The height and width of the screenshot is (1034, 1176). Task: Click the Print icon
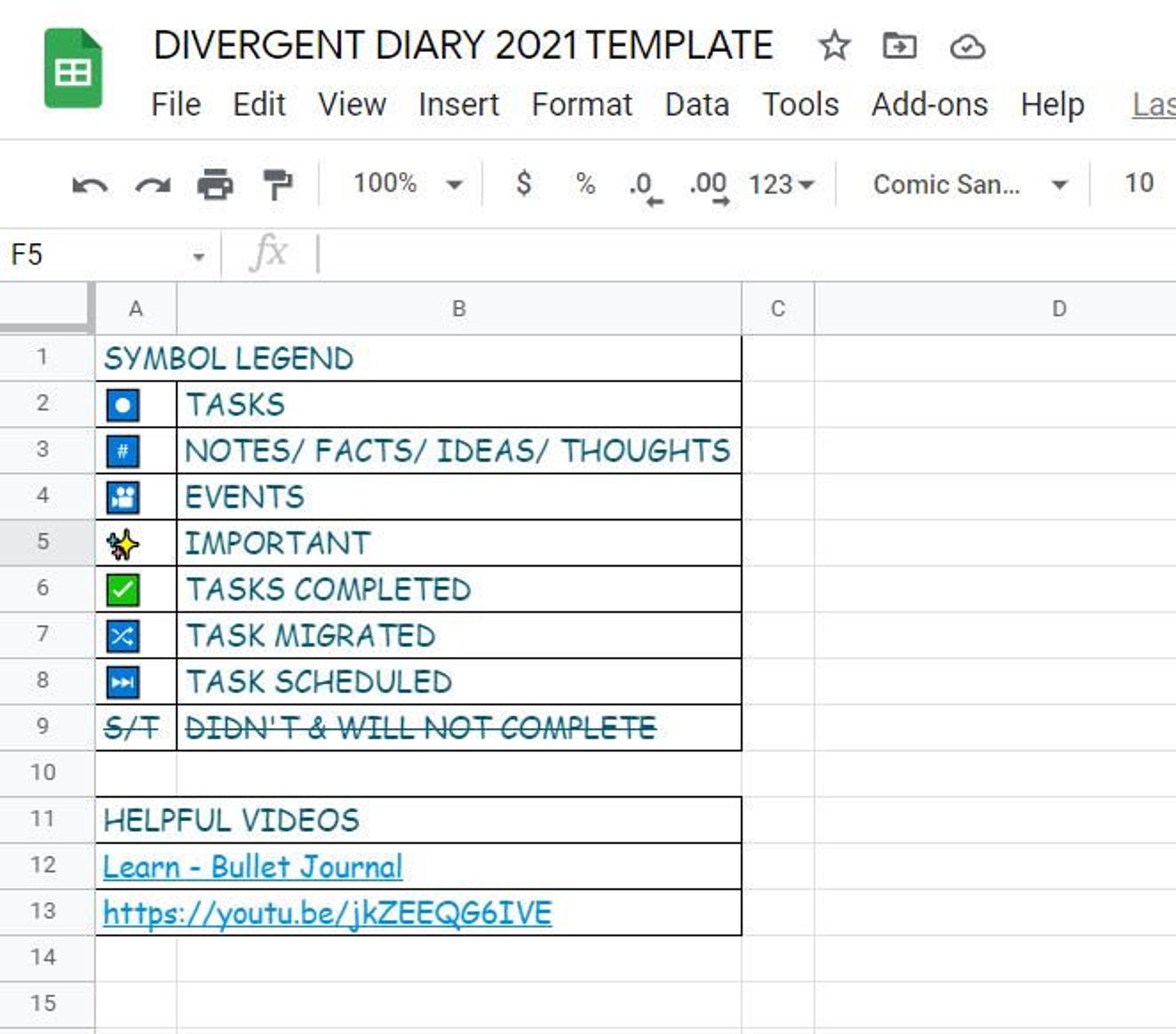click(215, 184)
